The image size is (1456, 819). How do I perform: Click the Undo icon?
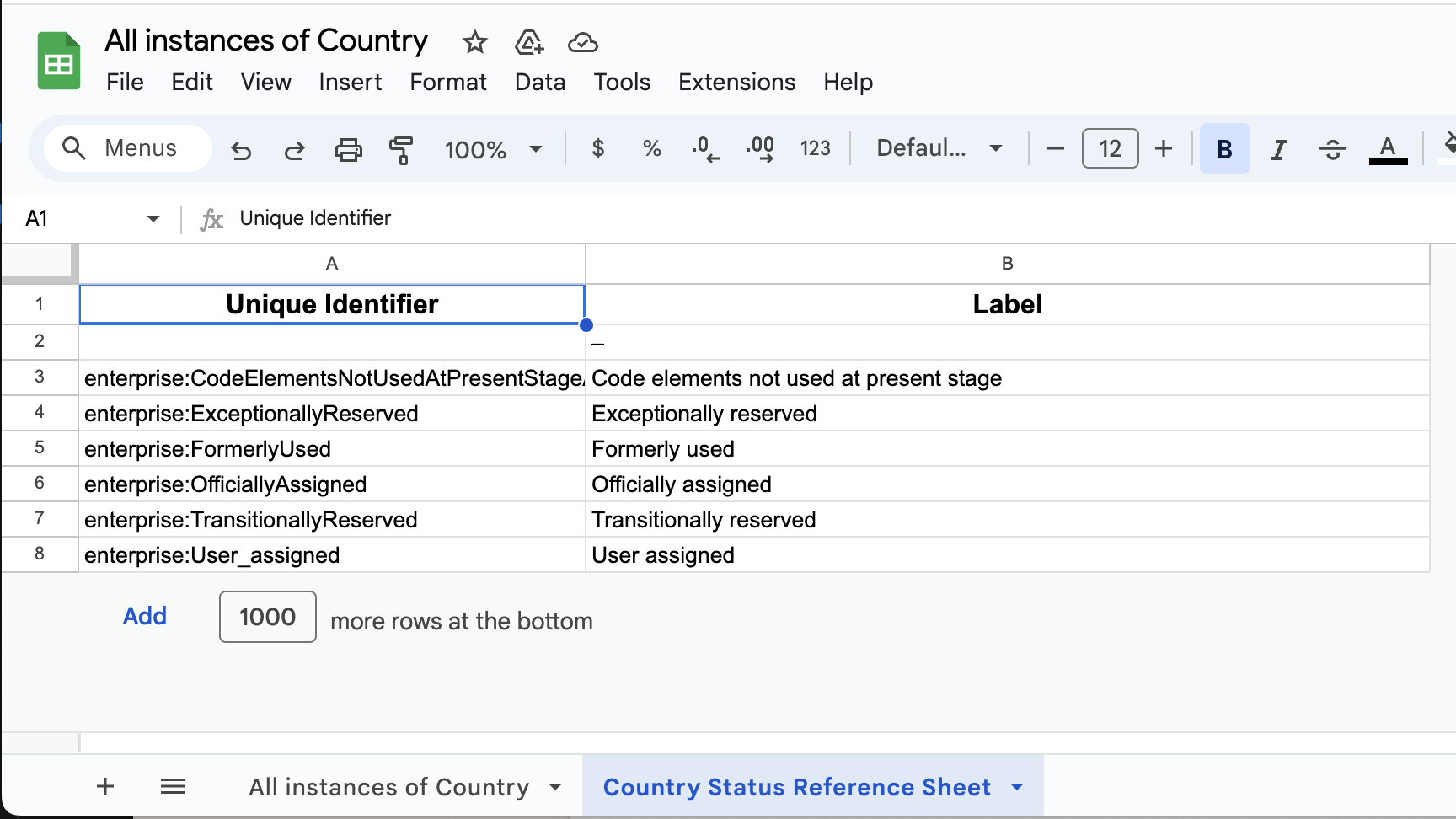click(x=242, y=149)
